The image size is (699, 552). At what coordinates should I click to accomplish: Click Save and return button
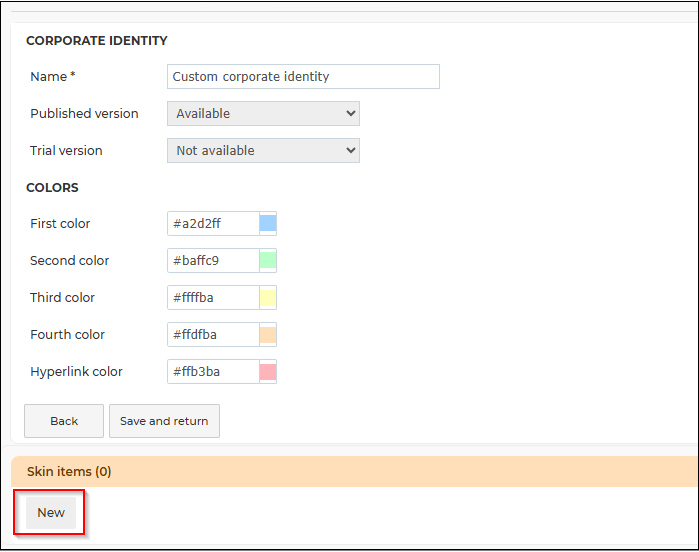pyautogui.click(x=164, y=421)
